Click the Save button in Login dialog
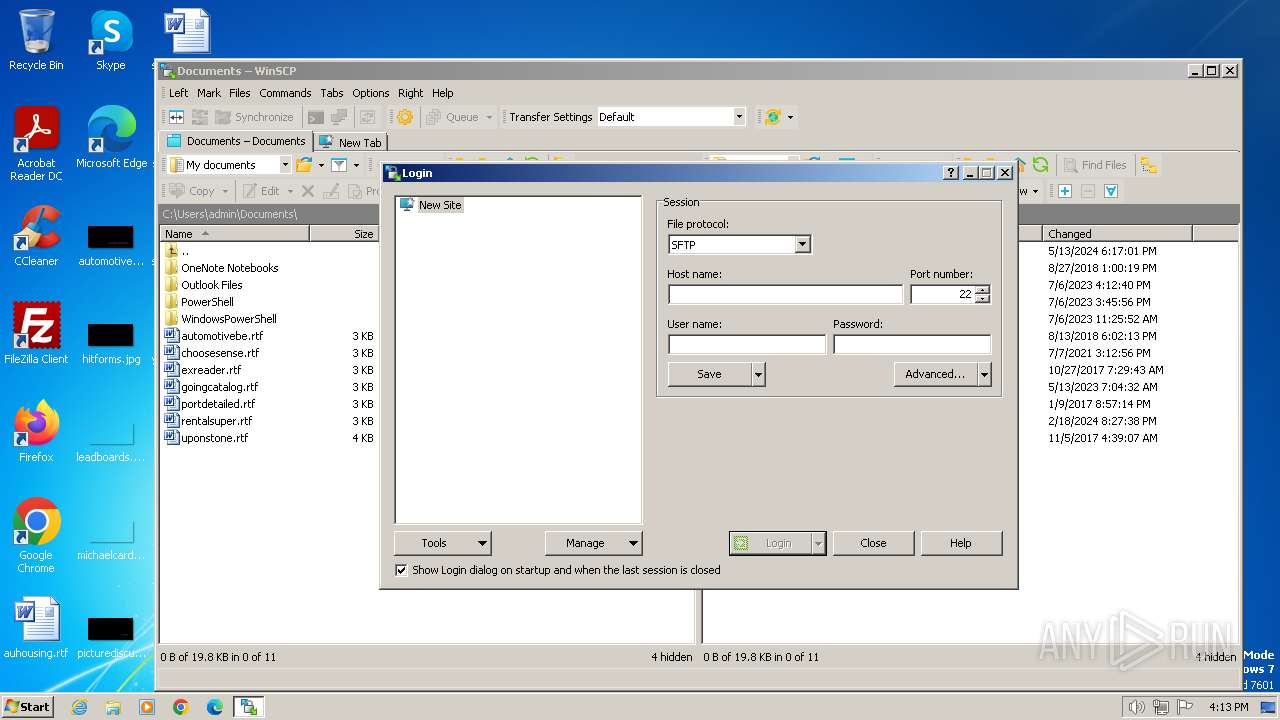 coord(709,374)
